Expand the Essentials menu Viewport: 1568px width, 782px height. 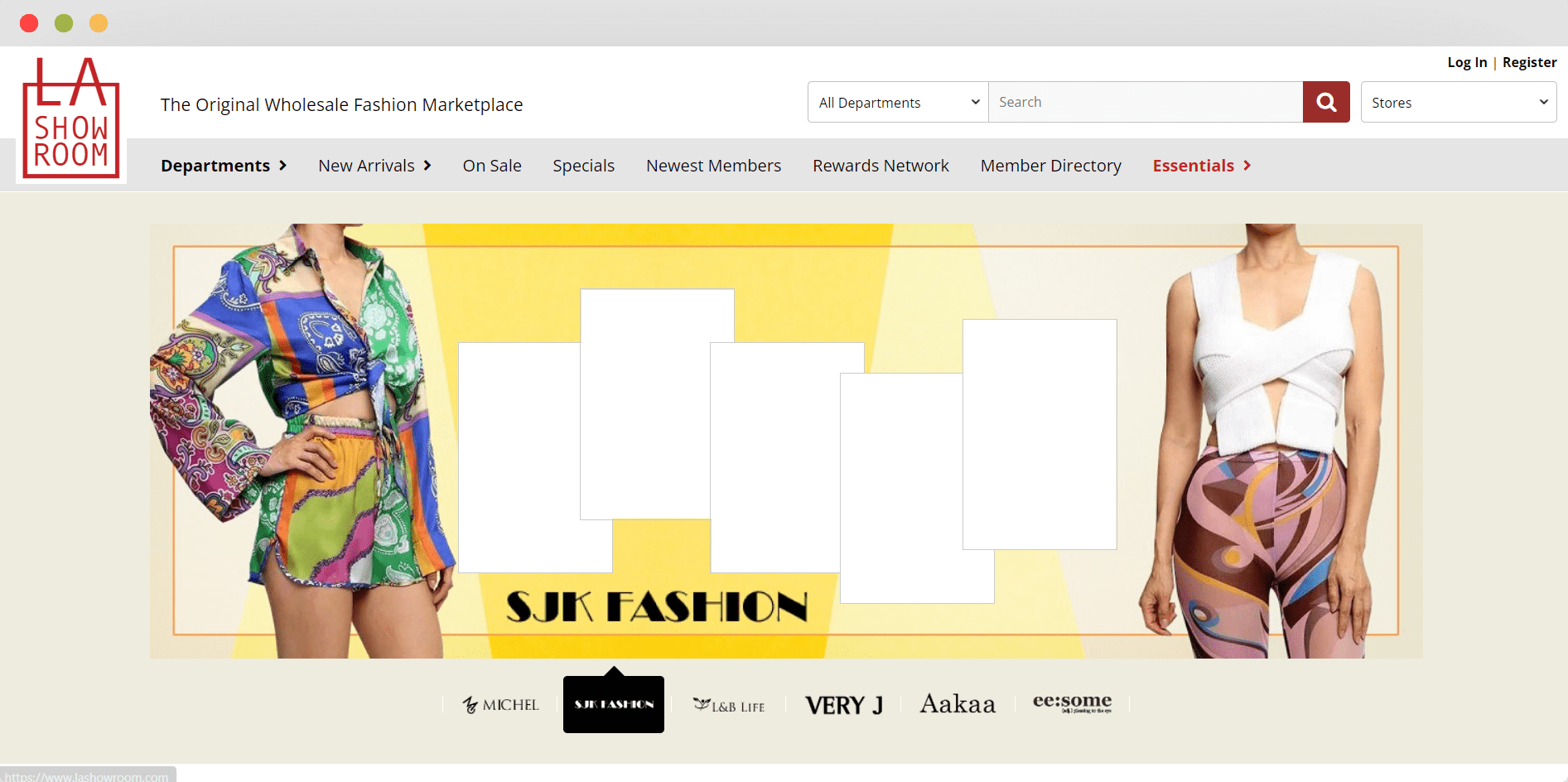1201,166
